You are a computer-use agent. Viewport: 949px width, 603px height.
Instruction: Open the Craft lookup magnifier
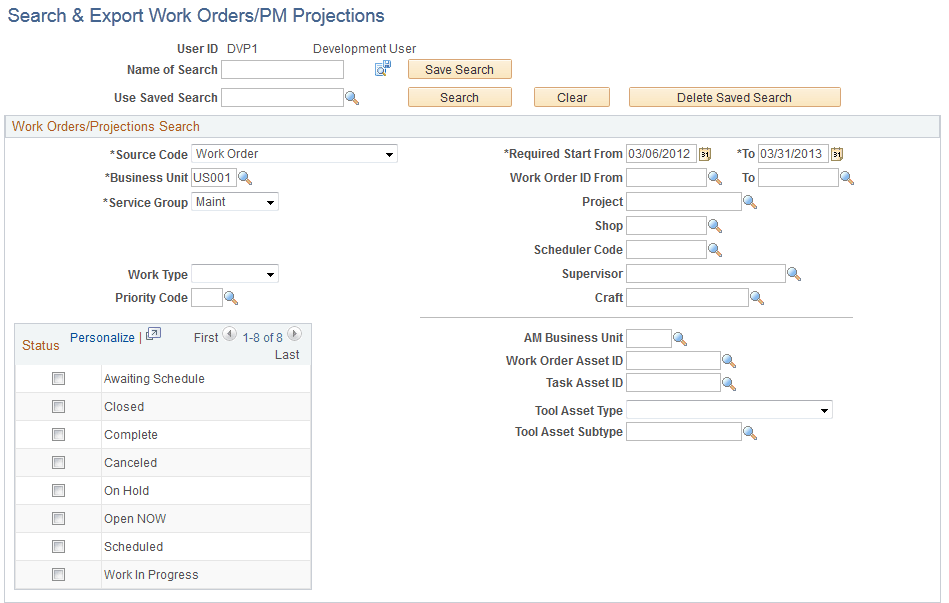pyautogui.click(x=757, y=297)
